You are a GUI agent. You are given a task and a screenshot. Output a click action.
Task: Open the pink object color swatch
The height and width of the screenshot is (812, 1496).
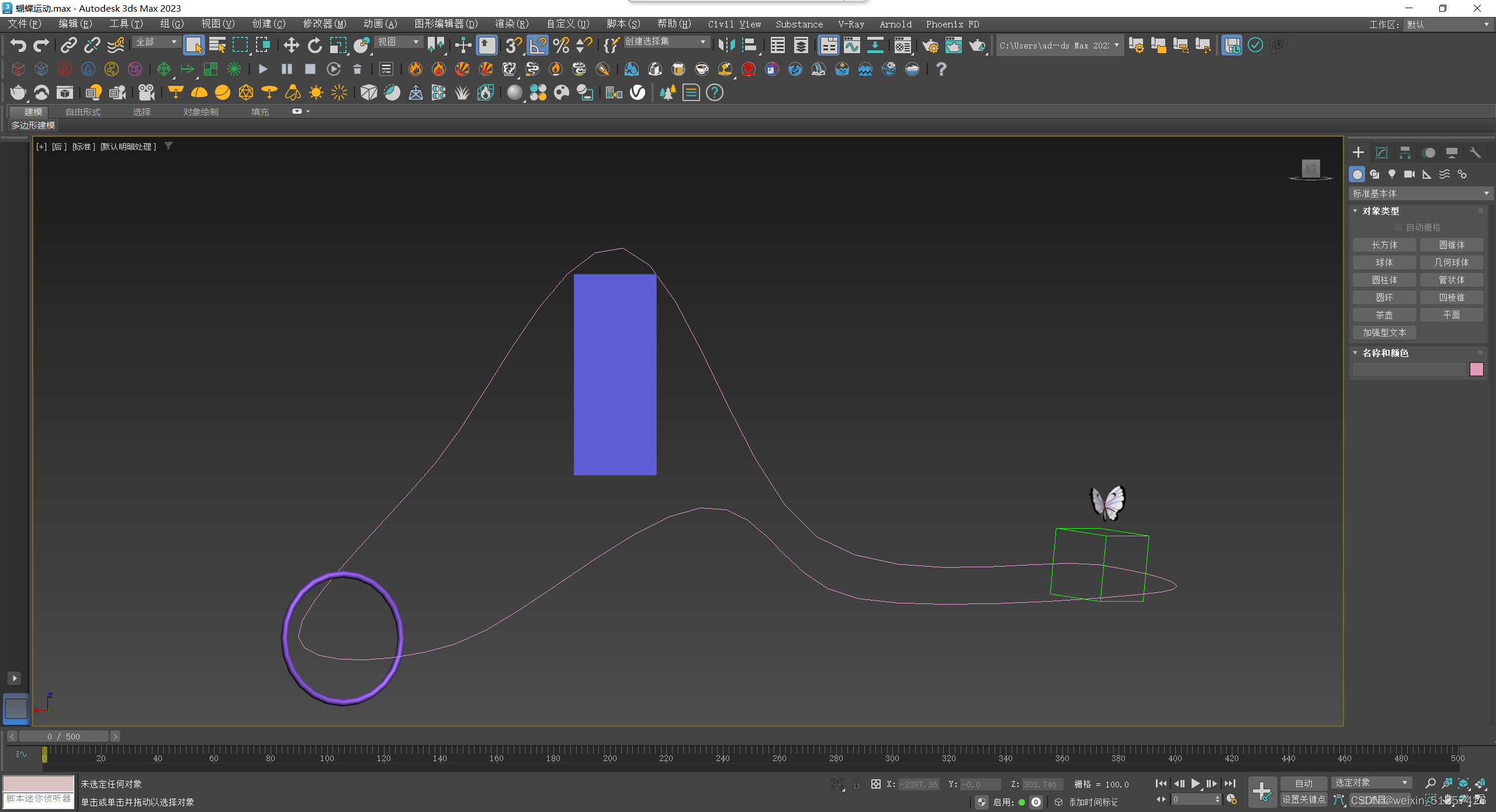(1476, 369)
